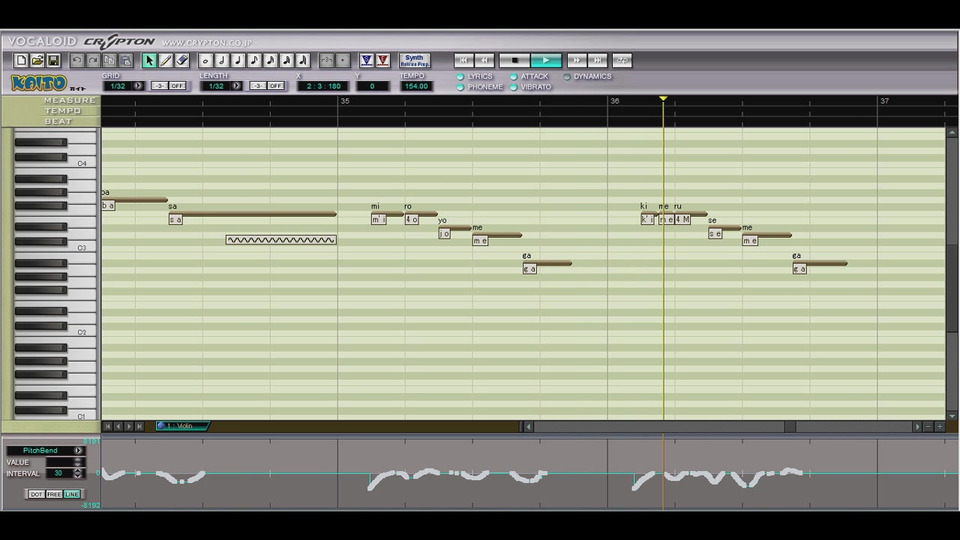Zoom in with the plus button

[940, 427]
